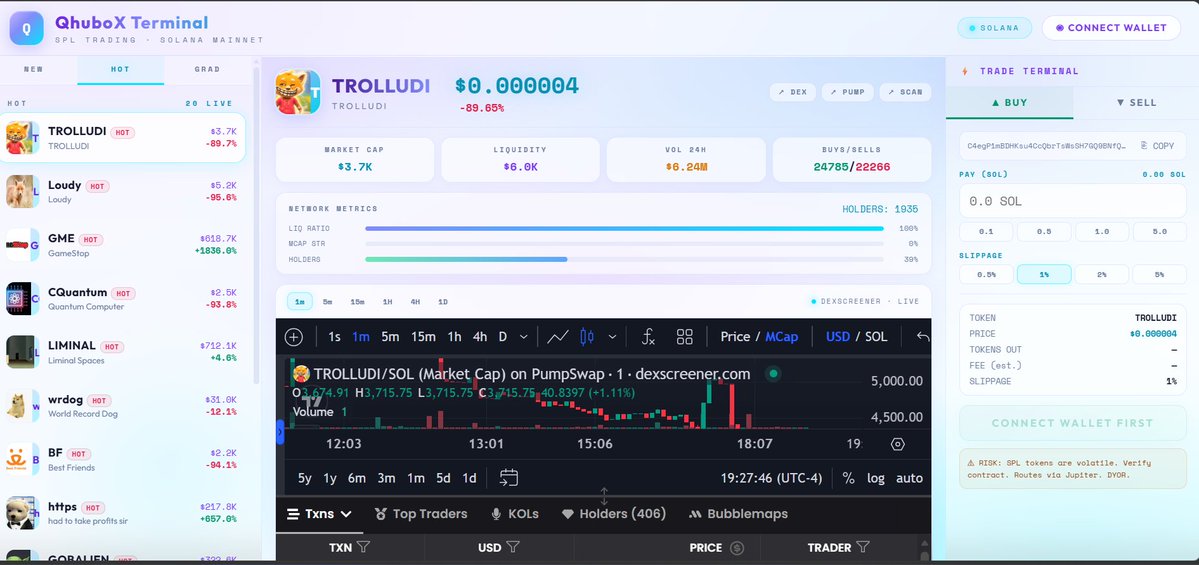Select the HOT tab
Screen dimensions: 1199x565
120,69
